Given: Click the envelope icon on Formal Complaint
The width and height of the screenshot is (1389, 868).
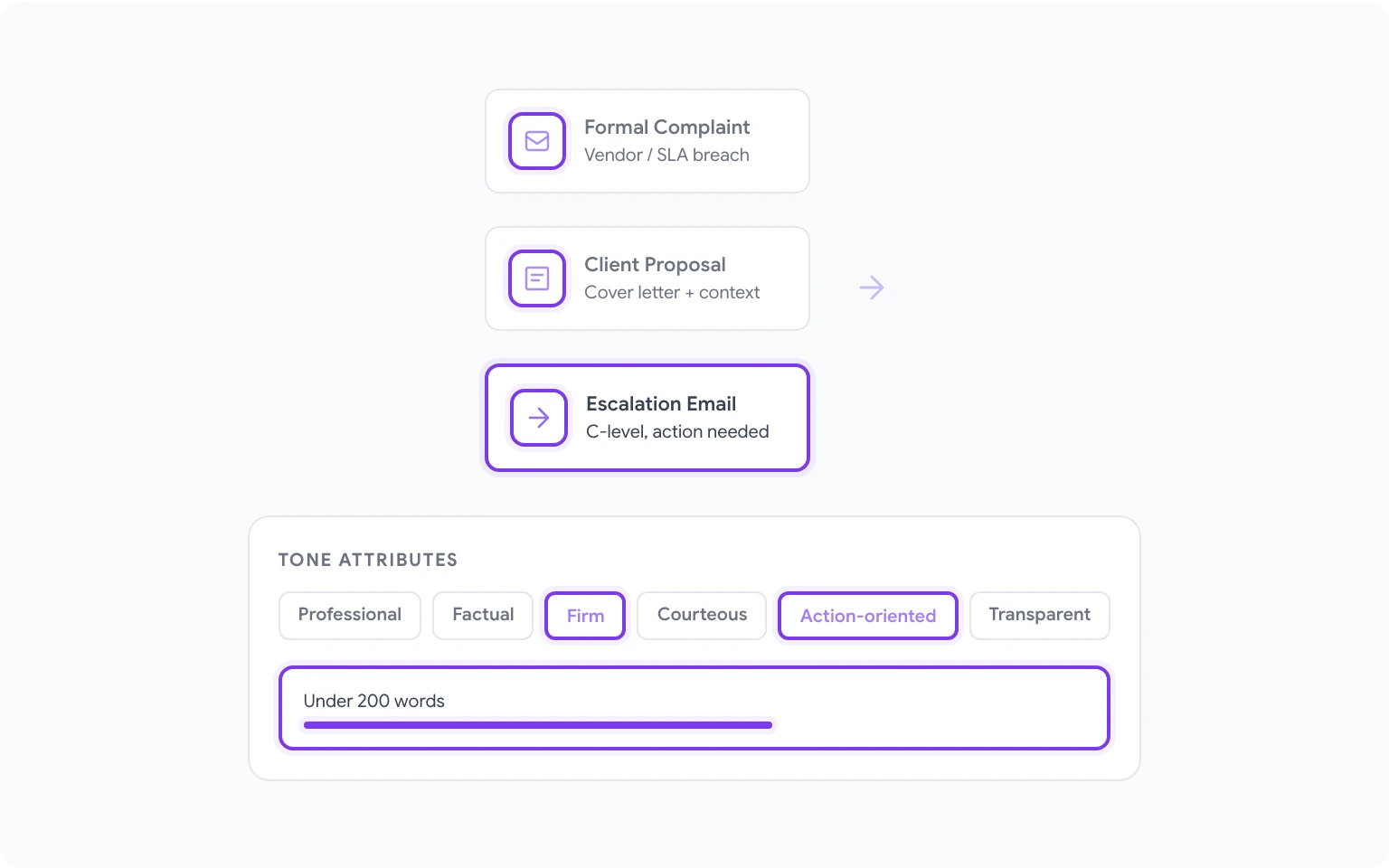Looking at the screenshot, I should coord(536,141).
